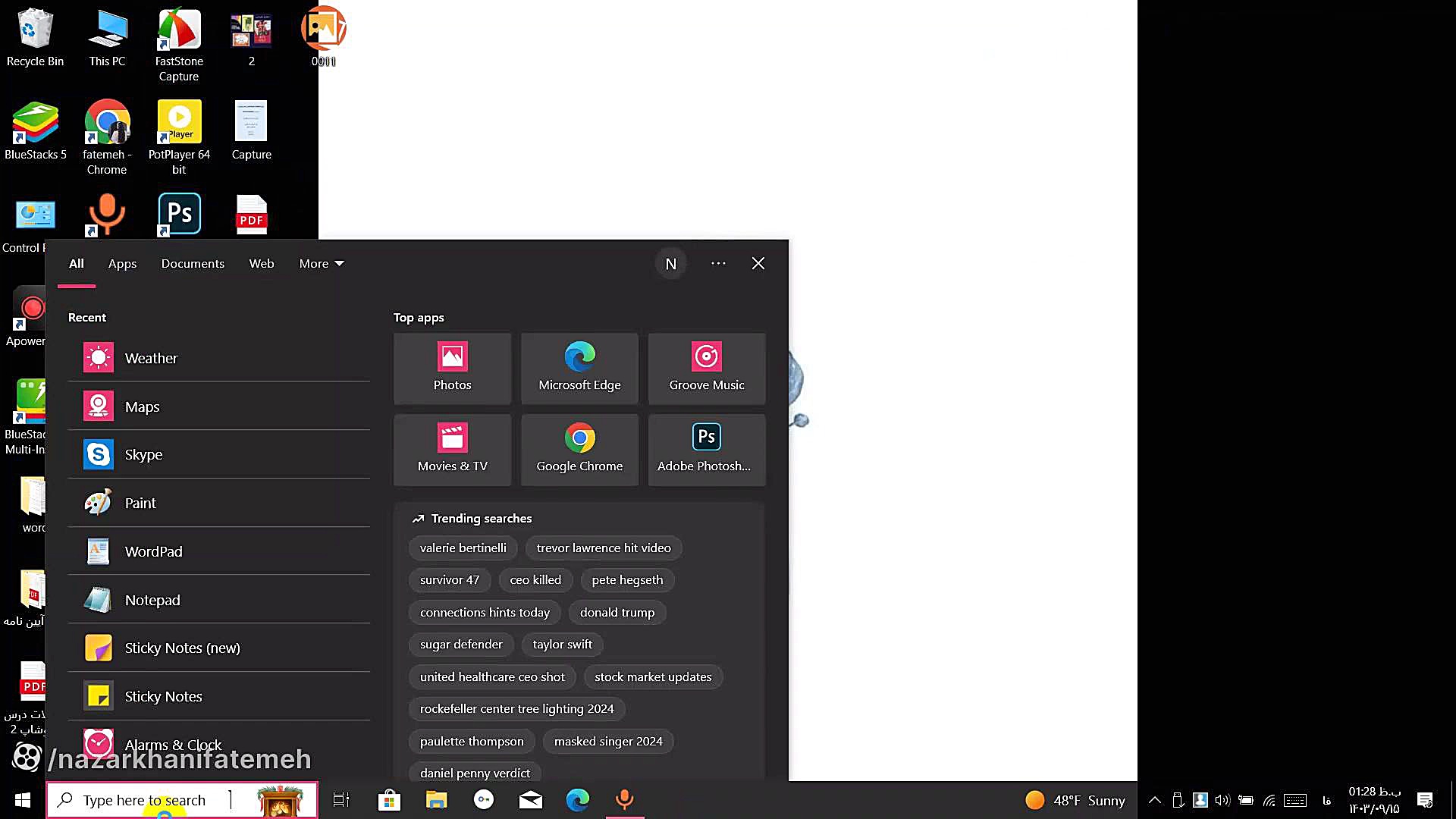Close the search panel with X
This screenshot has width=1456, height=819.
(758, 263)
